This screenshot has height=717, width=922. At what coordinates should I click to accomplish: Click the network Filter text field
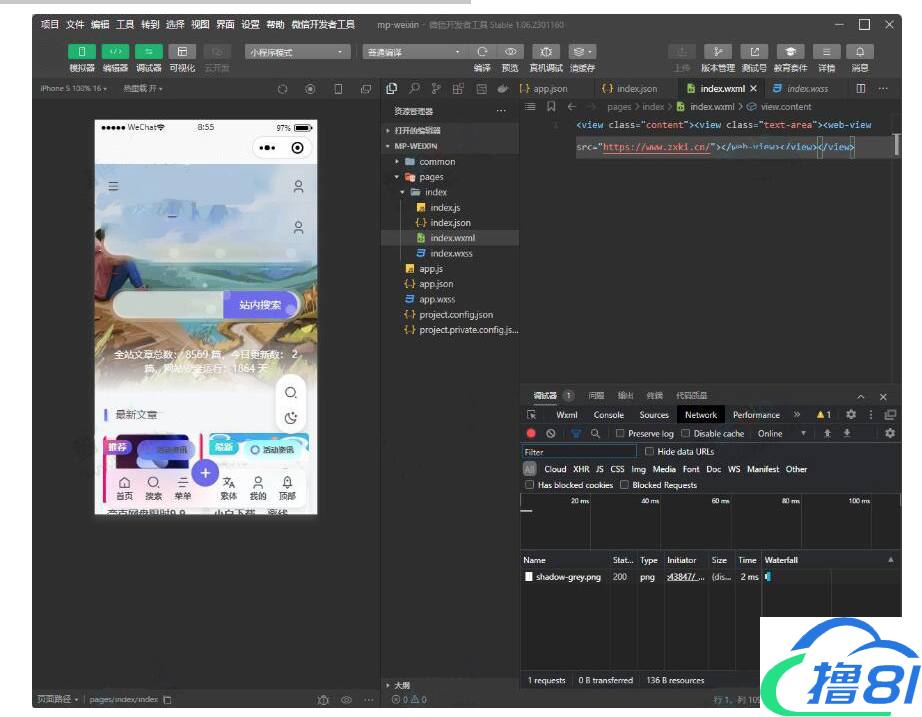tap(578, 452)
